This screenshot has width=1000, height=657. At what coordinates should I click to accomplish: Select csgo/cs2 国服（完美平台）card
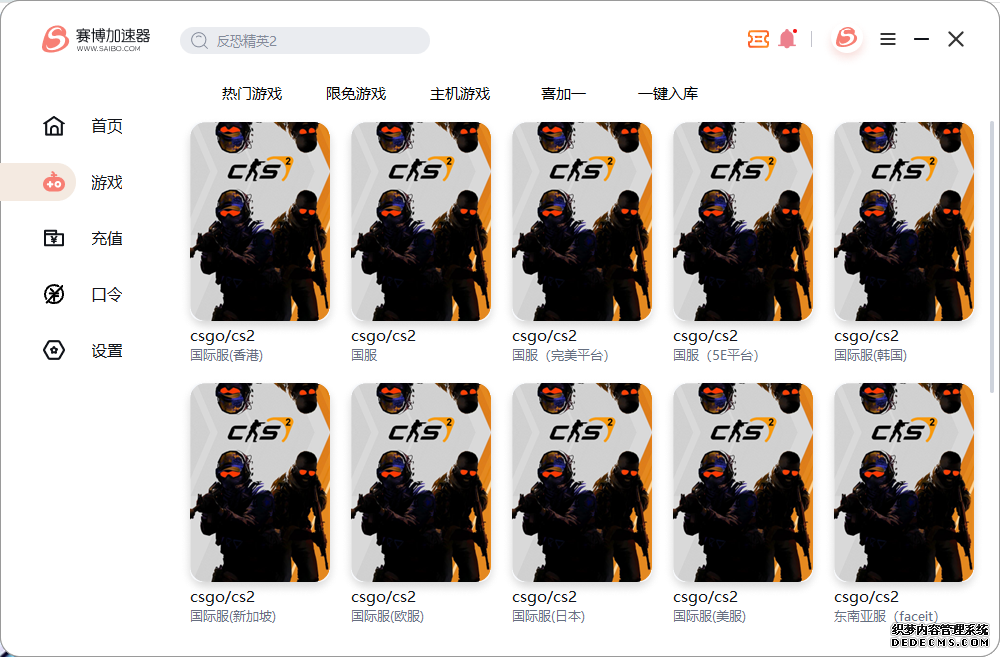[x=582, y=242]
